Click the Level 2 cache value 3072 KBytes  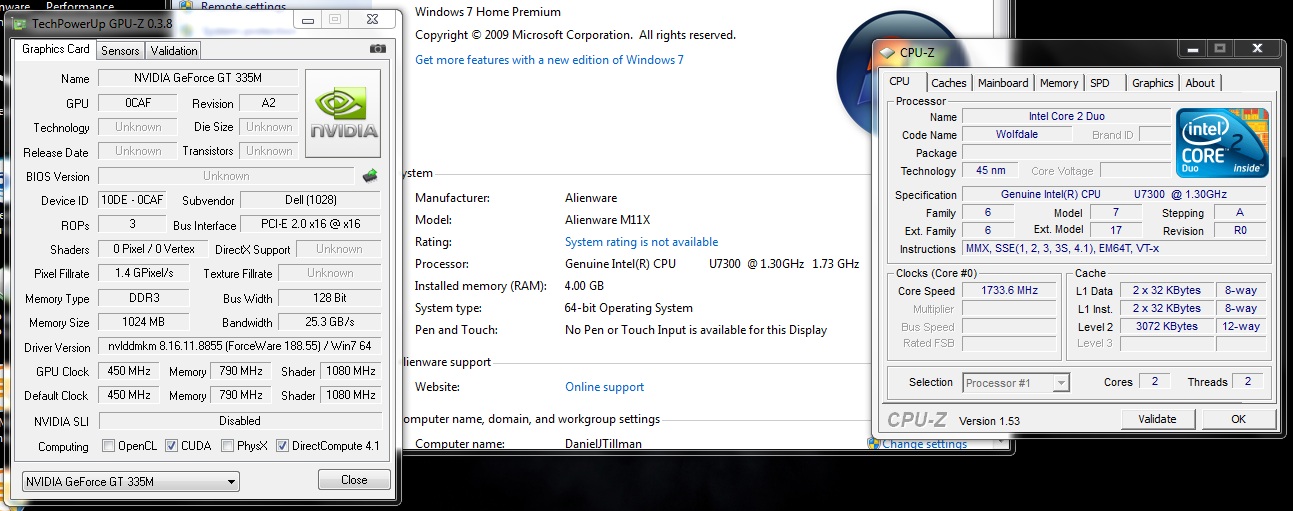coord(1165,327)
